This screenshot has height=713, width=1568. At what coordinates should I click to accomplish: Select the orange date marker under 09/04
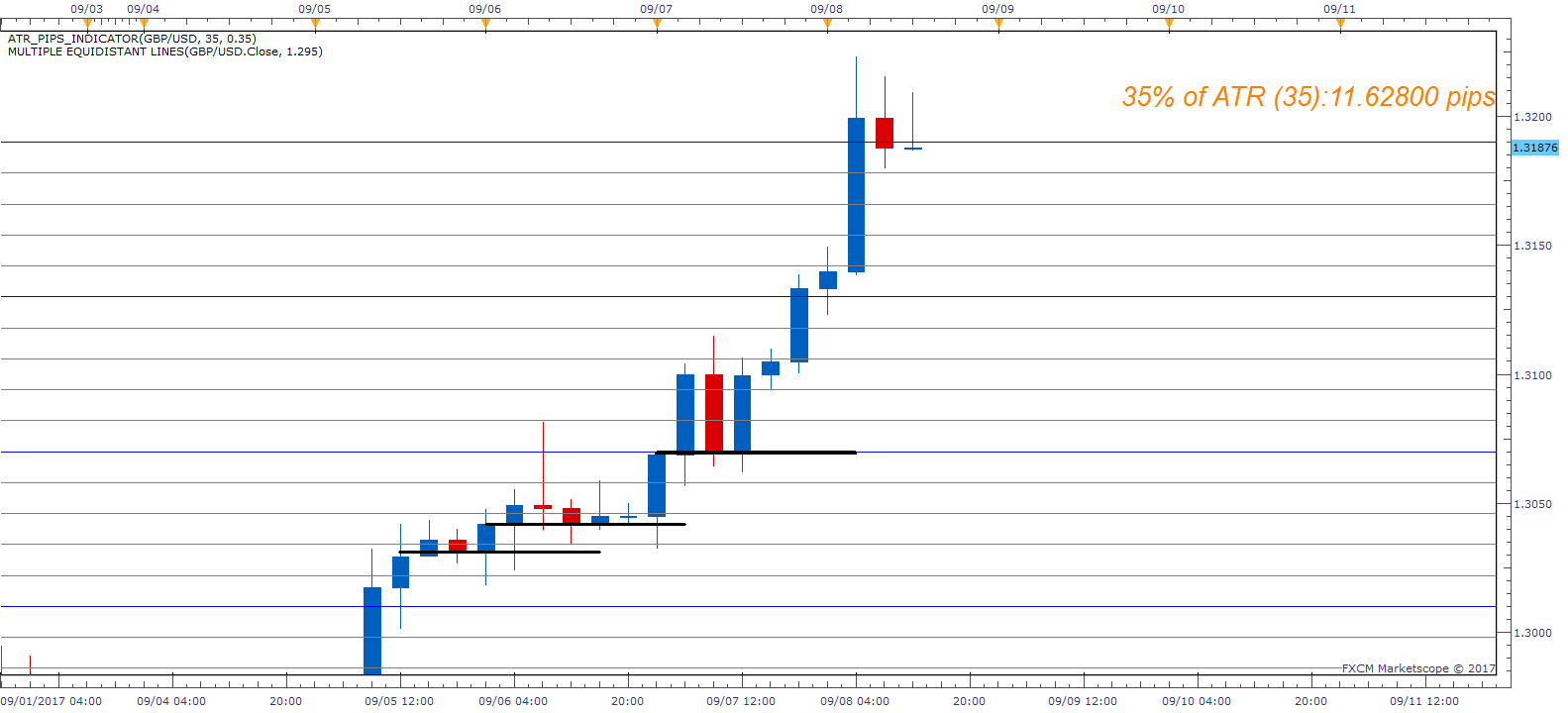click(144, 22)
